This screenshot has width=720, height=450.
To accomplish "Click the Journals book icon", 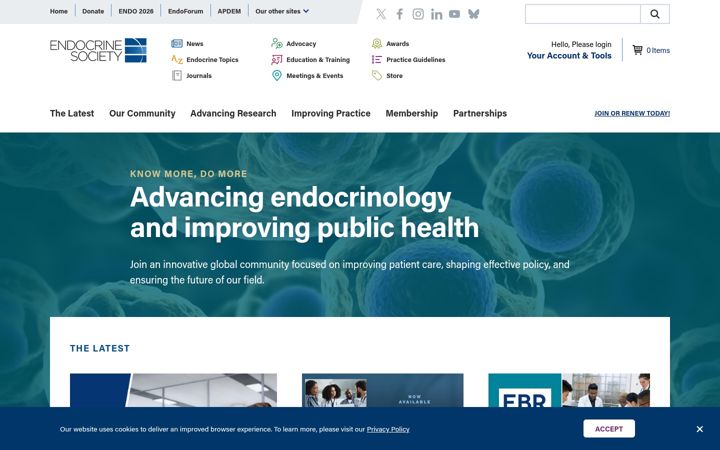I will click(x=177, y=76).
